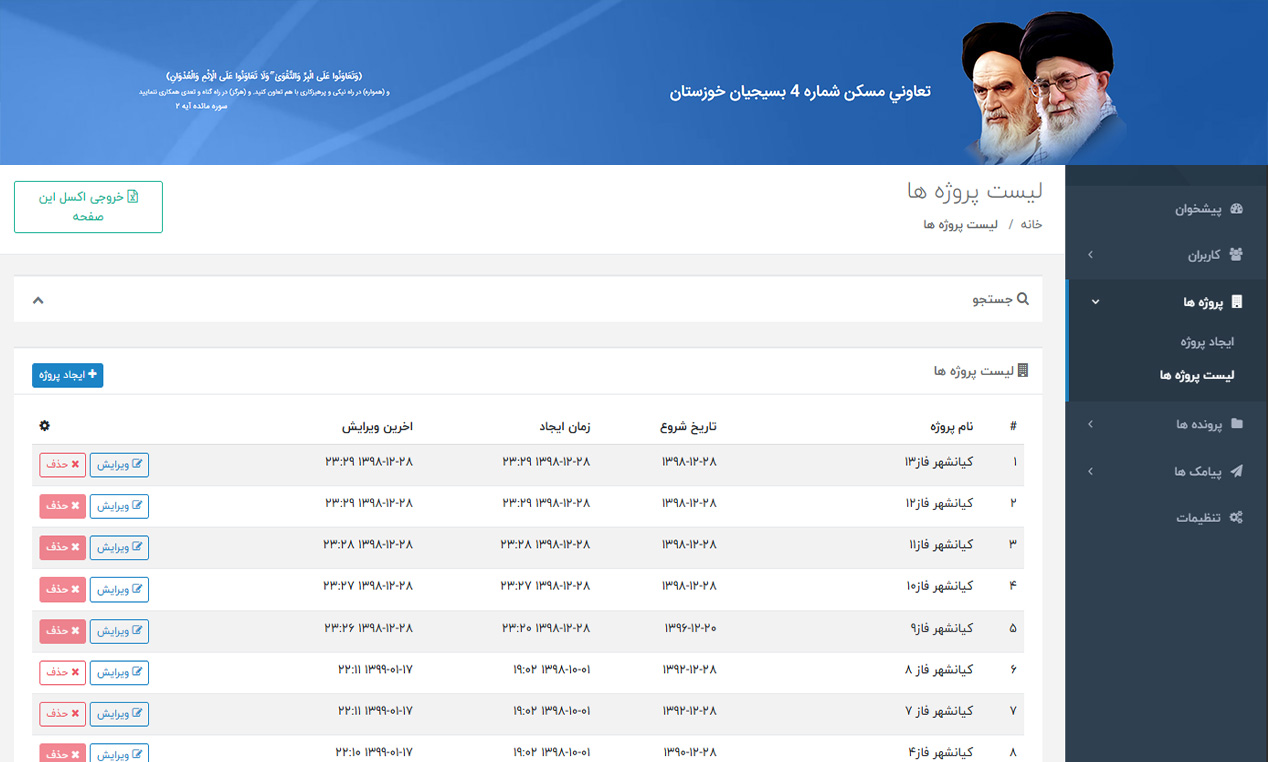
Task: Click the پیامک ها paper-plane icon
Action: pyautogui.click(x=1237, y=471)
